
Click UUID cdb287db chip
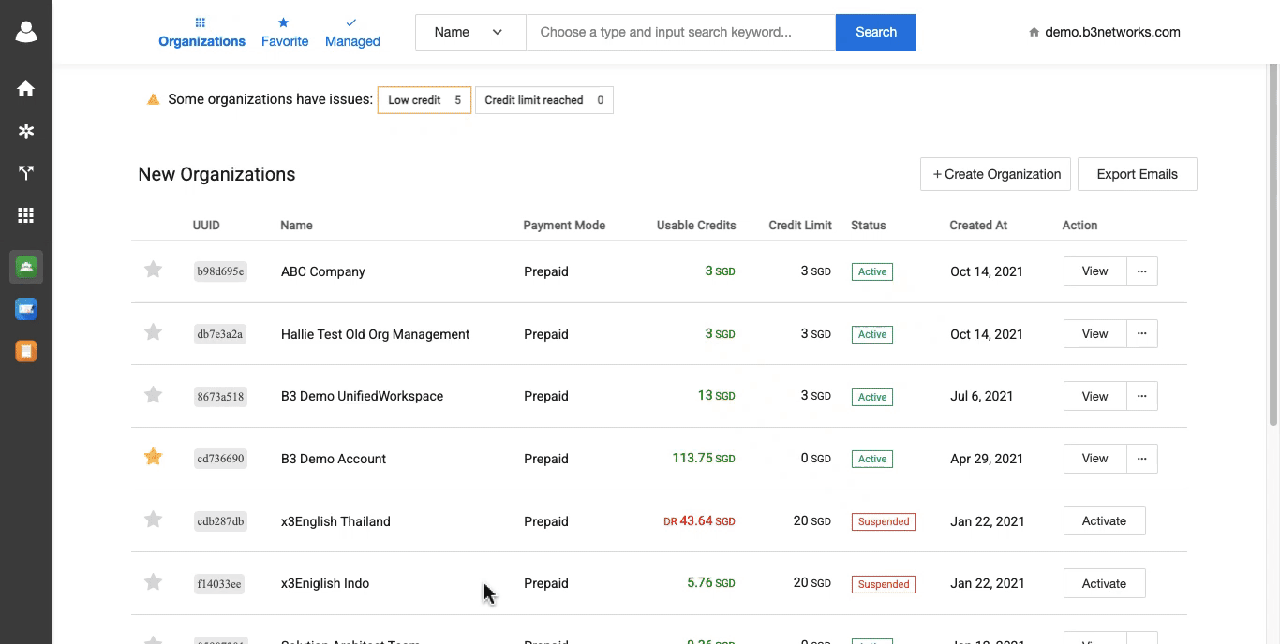point(220,521)
